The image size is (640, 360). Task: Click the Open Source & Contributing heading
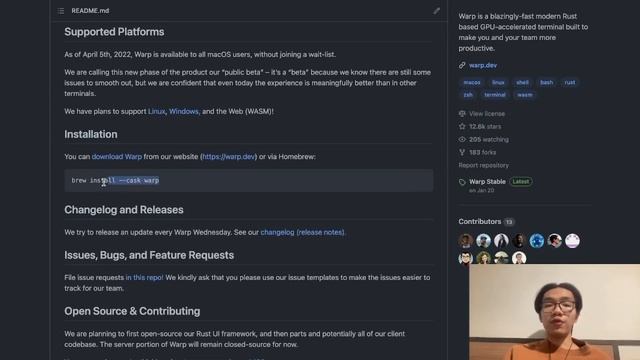pos(132,311)
